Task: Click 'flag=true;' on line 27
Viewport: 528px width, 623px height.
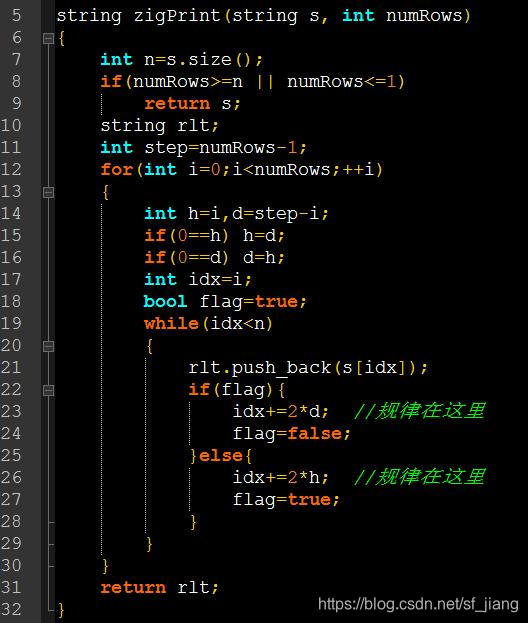Action: [286, 499]
